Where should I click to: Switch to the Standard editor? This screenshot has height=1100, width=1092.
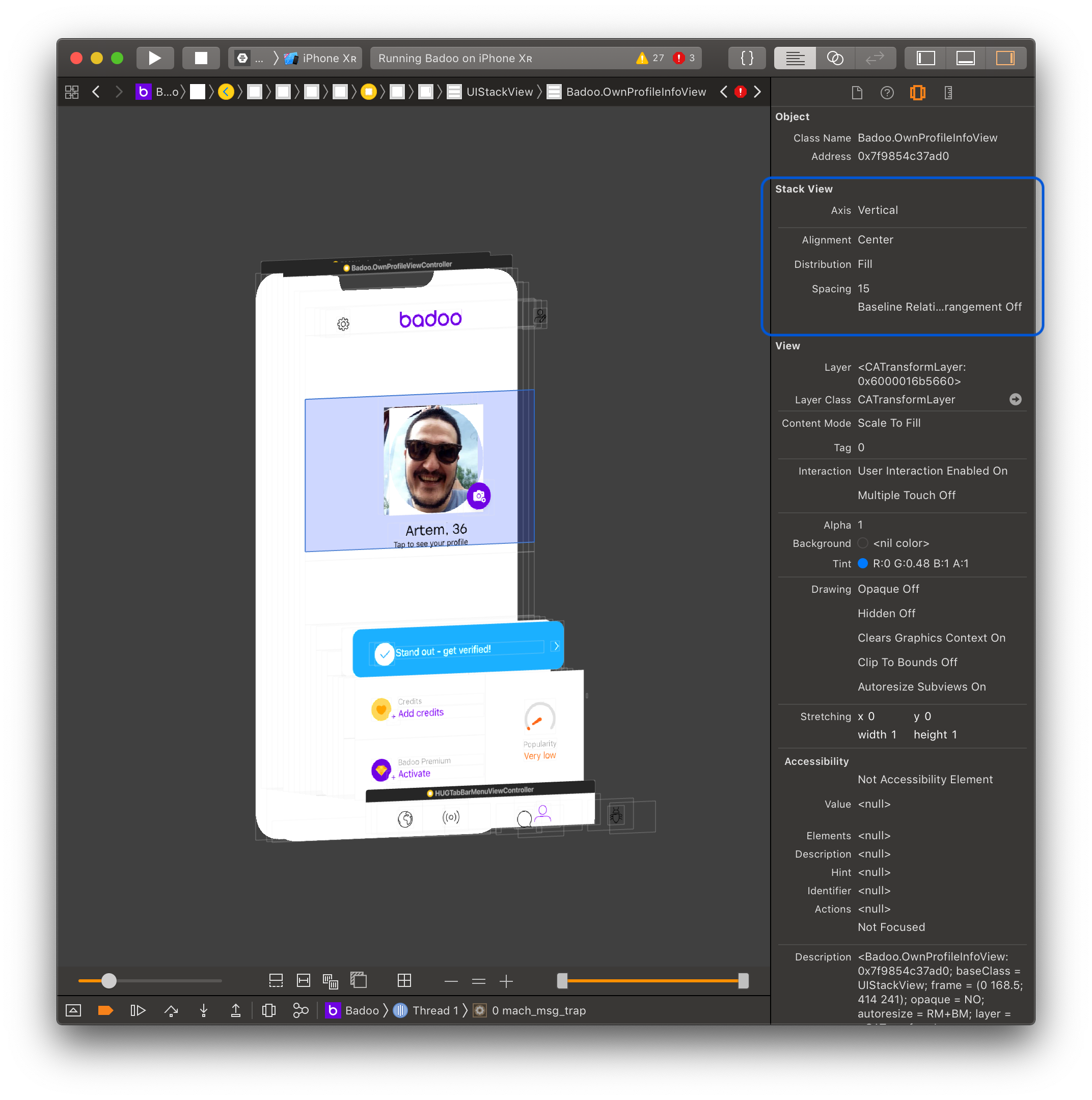[794, 58]
